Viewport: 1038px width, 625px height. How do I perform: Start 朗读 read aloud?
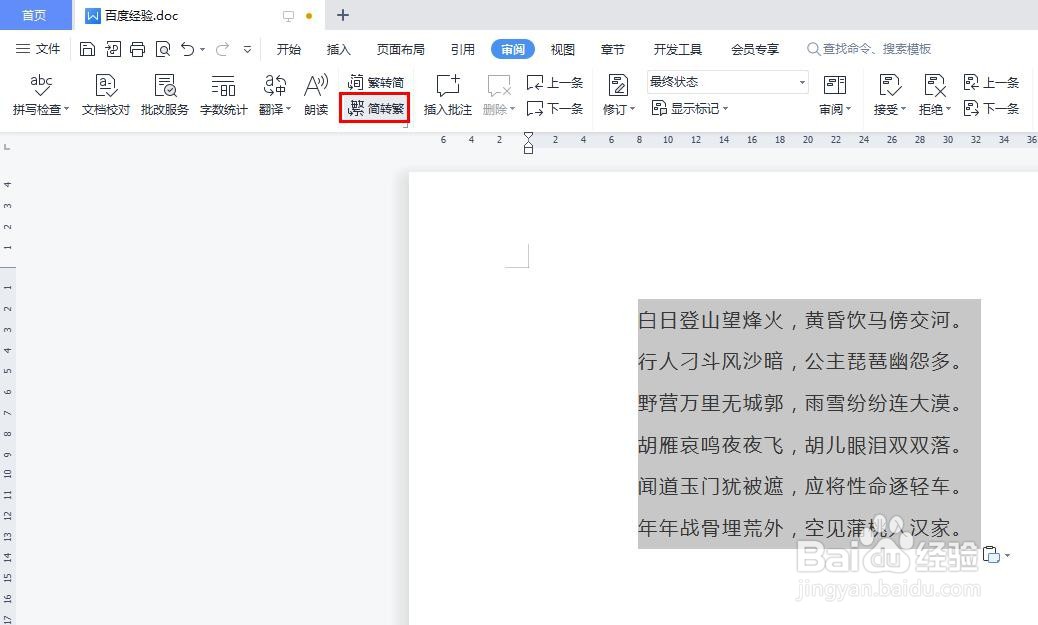(x=315, y=95)
